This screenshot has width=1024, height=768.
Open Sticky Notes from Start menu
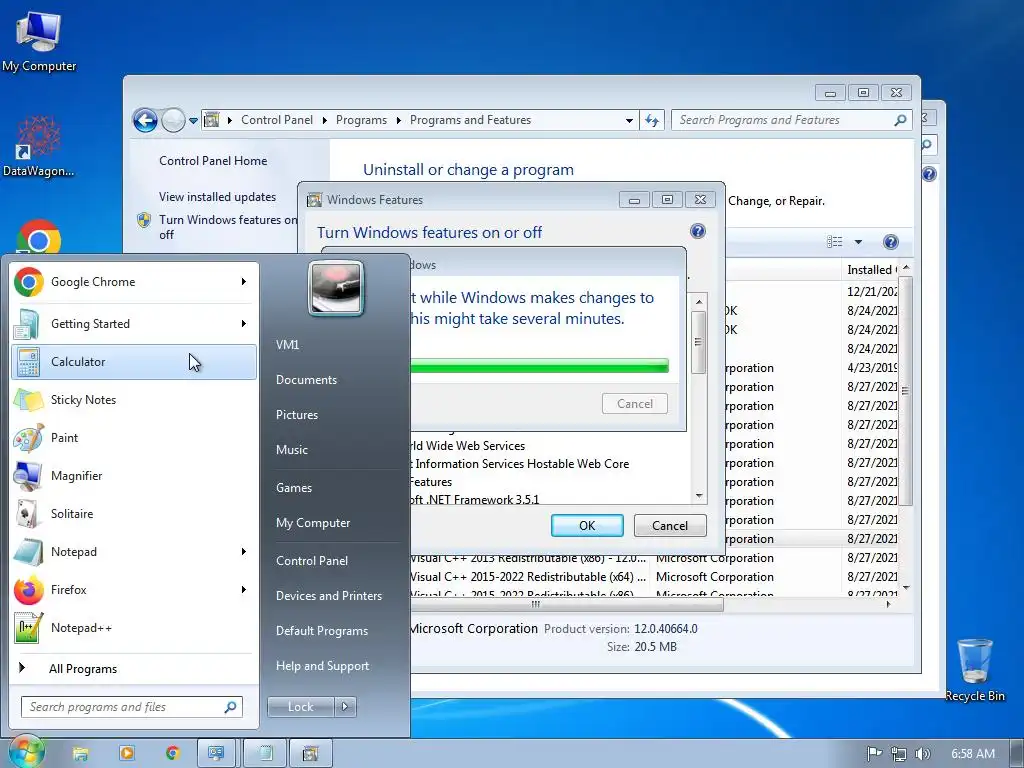coord(134,400)
